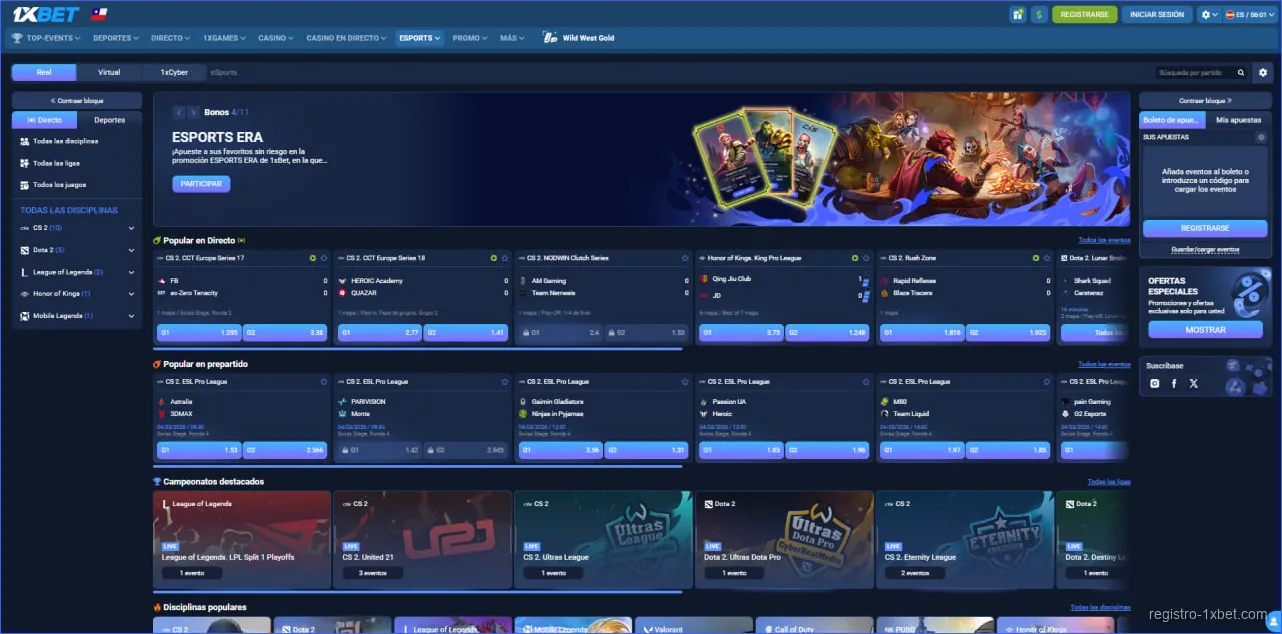Click the search magnifier icon
Image resolution: width=1282 pixels, height=634 pixels.
[1241, 73]
